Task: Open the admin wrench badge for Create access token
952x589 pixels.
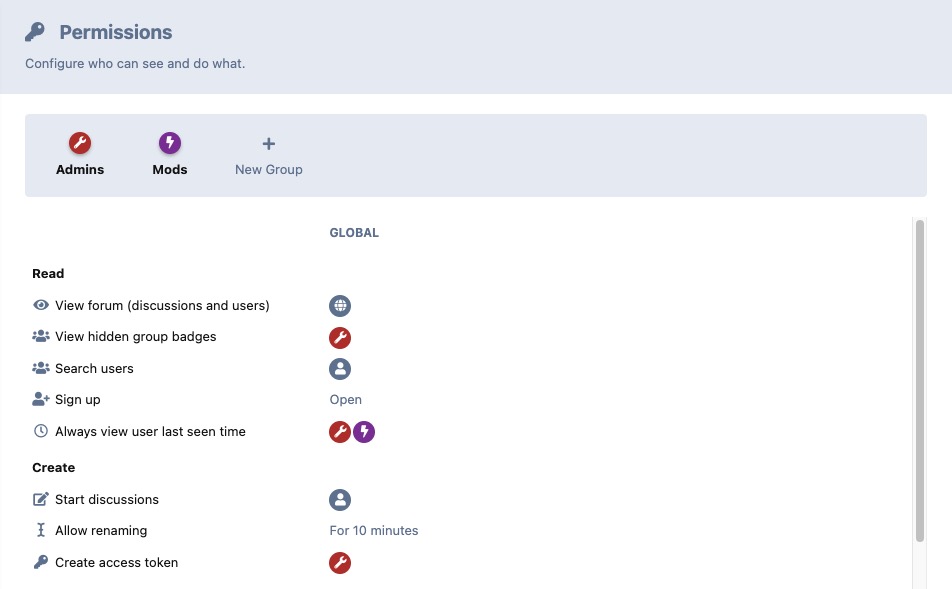Action: click(340, 563)
